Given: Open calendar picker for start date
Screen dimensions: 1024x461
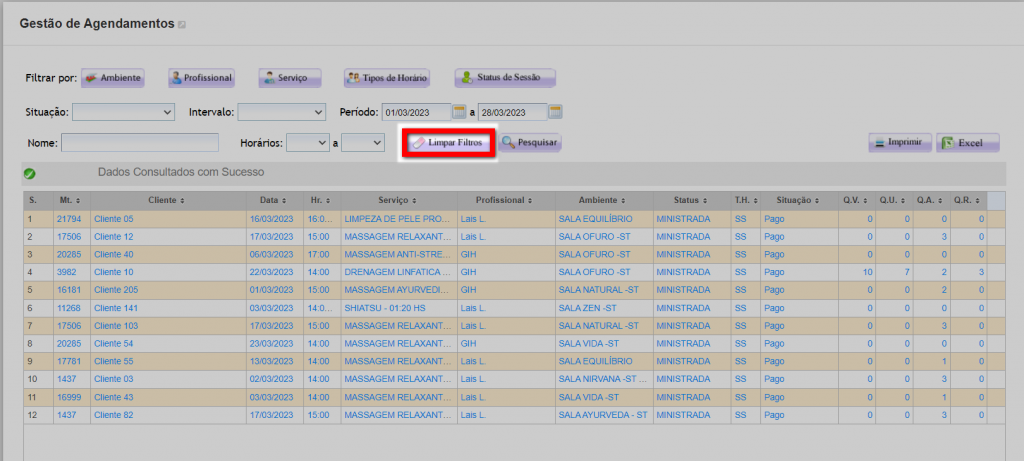Looking at the screenshot, I should (x=460, y=111).
